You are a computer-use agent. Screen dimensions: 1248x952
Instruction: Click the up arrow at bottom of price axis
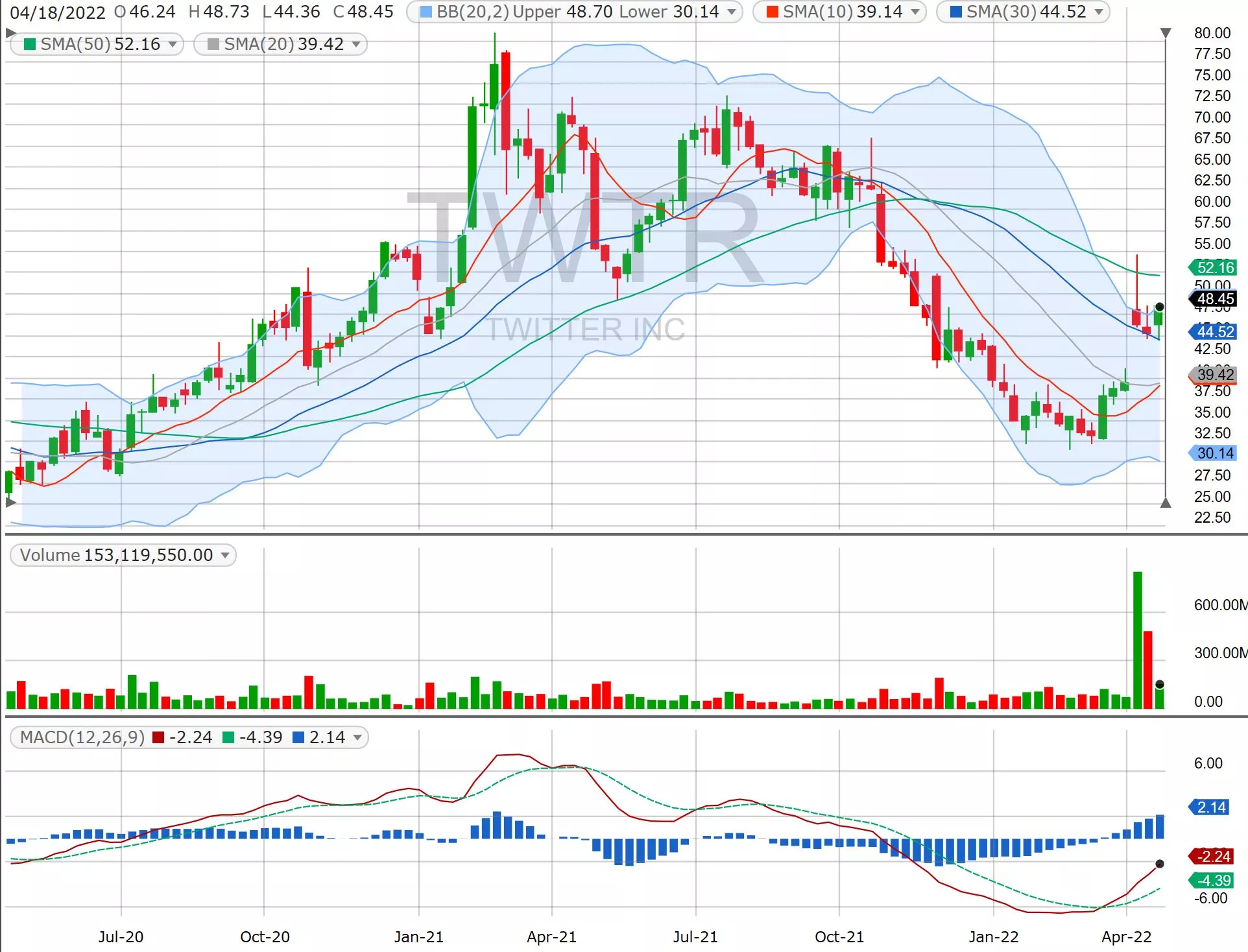click(x=1166, y=503)
